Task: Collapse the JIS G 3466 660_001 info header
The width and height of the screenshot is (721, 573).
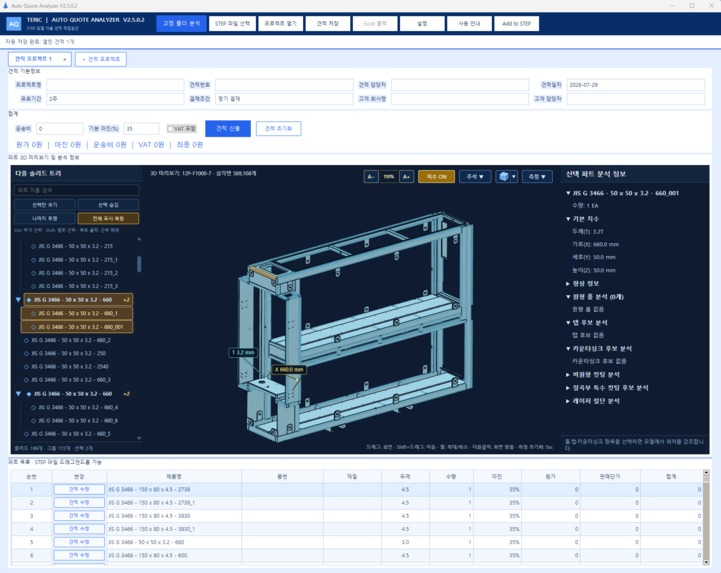Action: pyautogui.click(x=568, y=193)
